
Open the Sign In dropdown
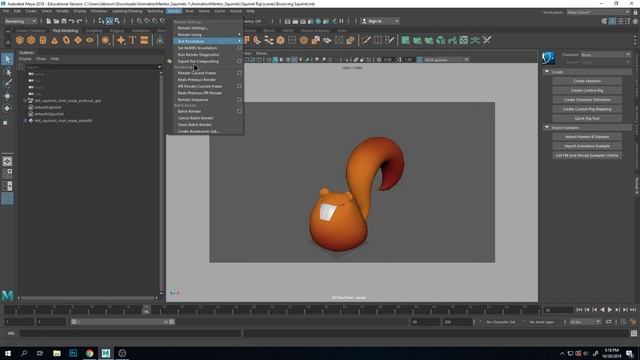pos(380,21)
